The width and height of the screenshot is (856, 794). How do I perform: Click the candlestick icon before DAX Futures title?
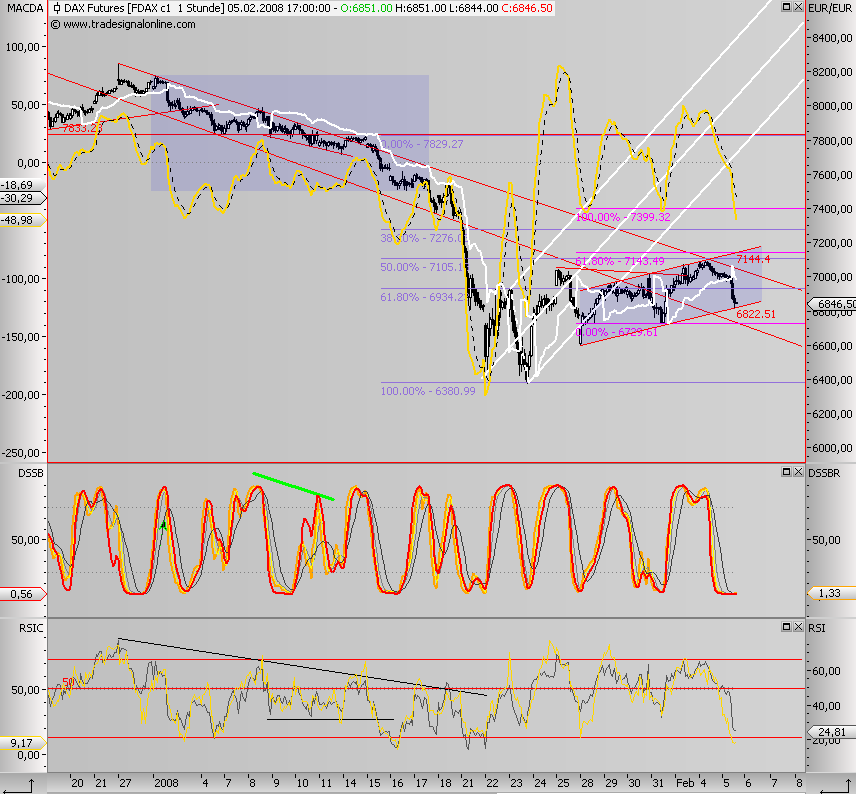pyautogui.click(x=56, y=8)
